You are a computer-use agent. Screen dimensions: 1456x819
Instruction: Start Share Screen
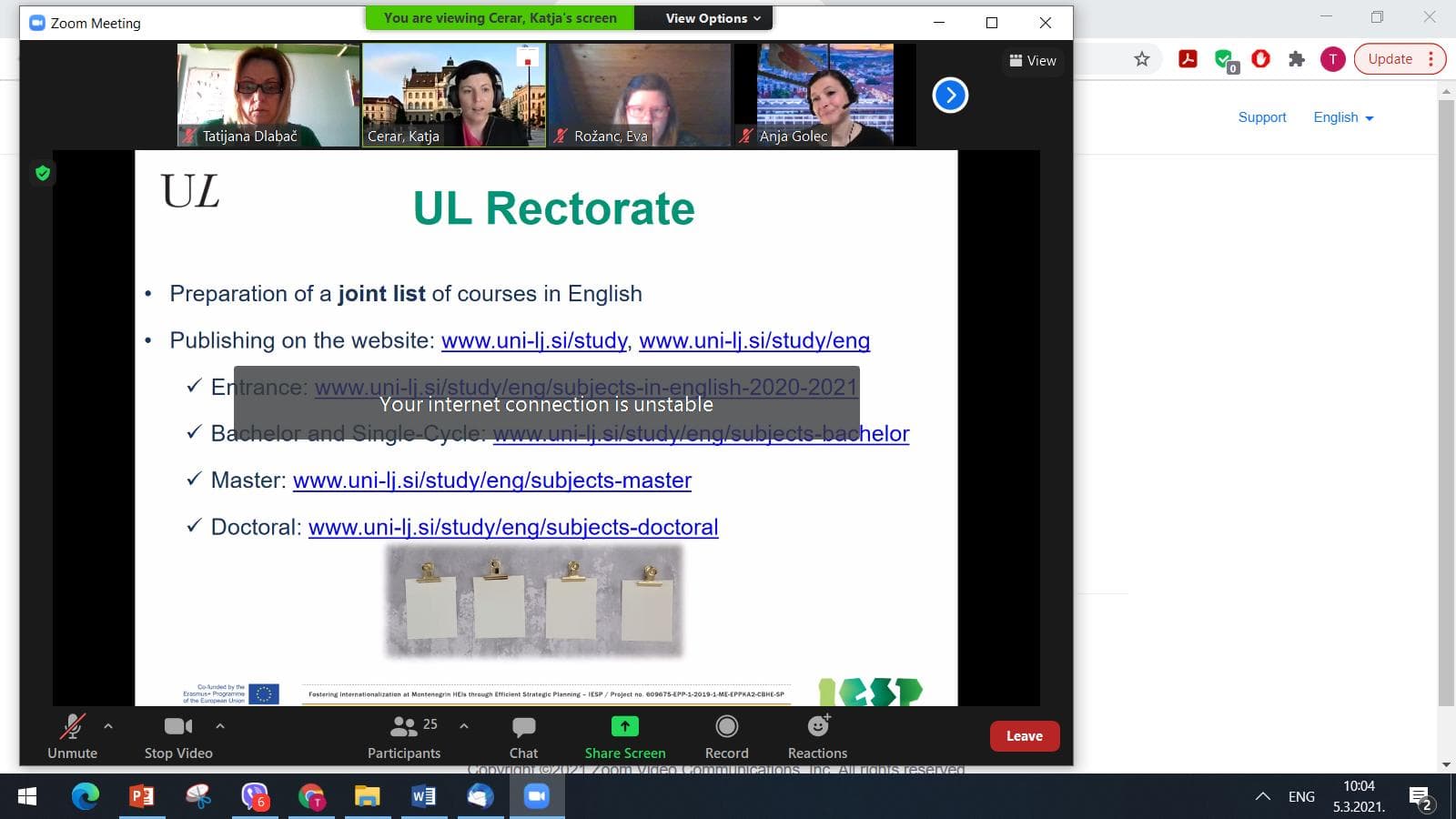tap(625, 736)
